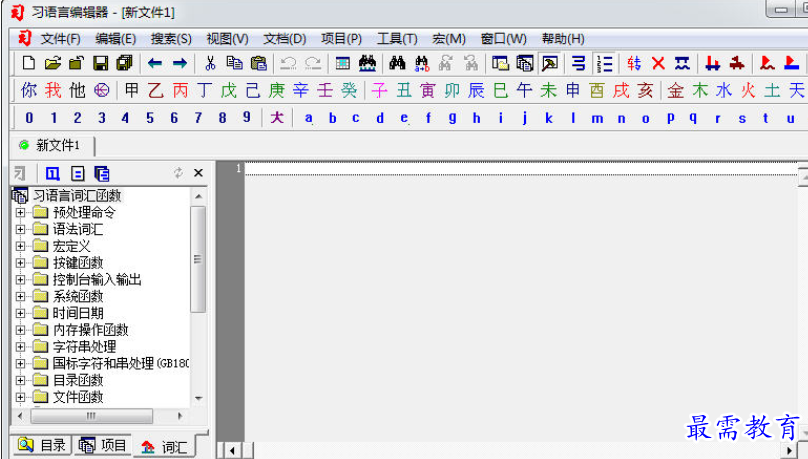Click the red X toolbar icon
Viewport: 808px width, 459px height.
point(658,63)
